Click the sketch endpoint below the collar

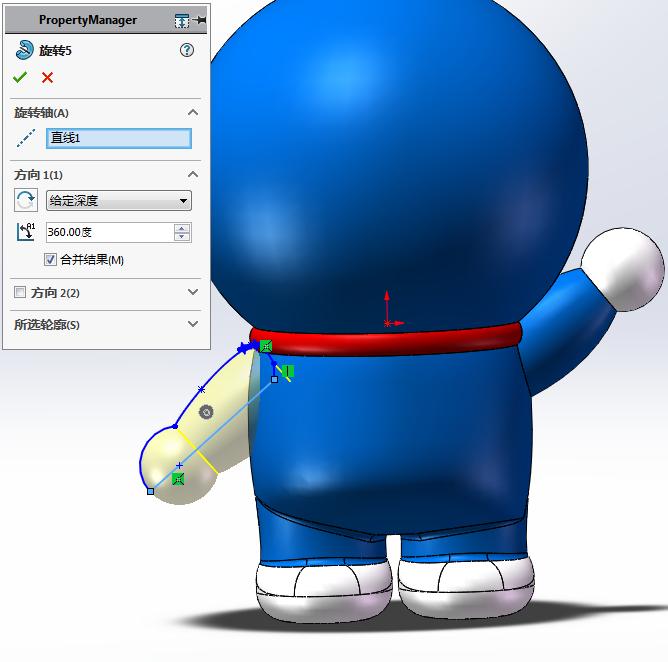(274, 379)
